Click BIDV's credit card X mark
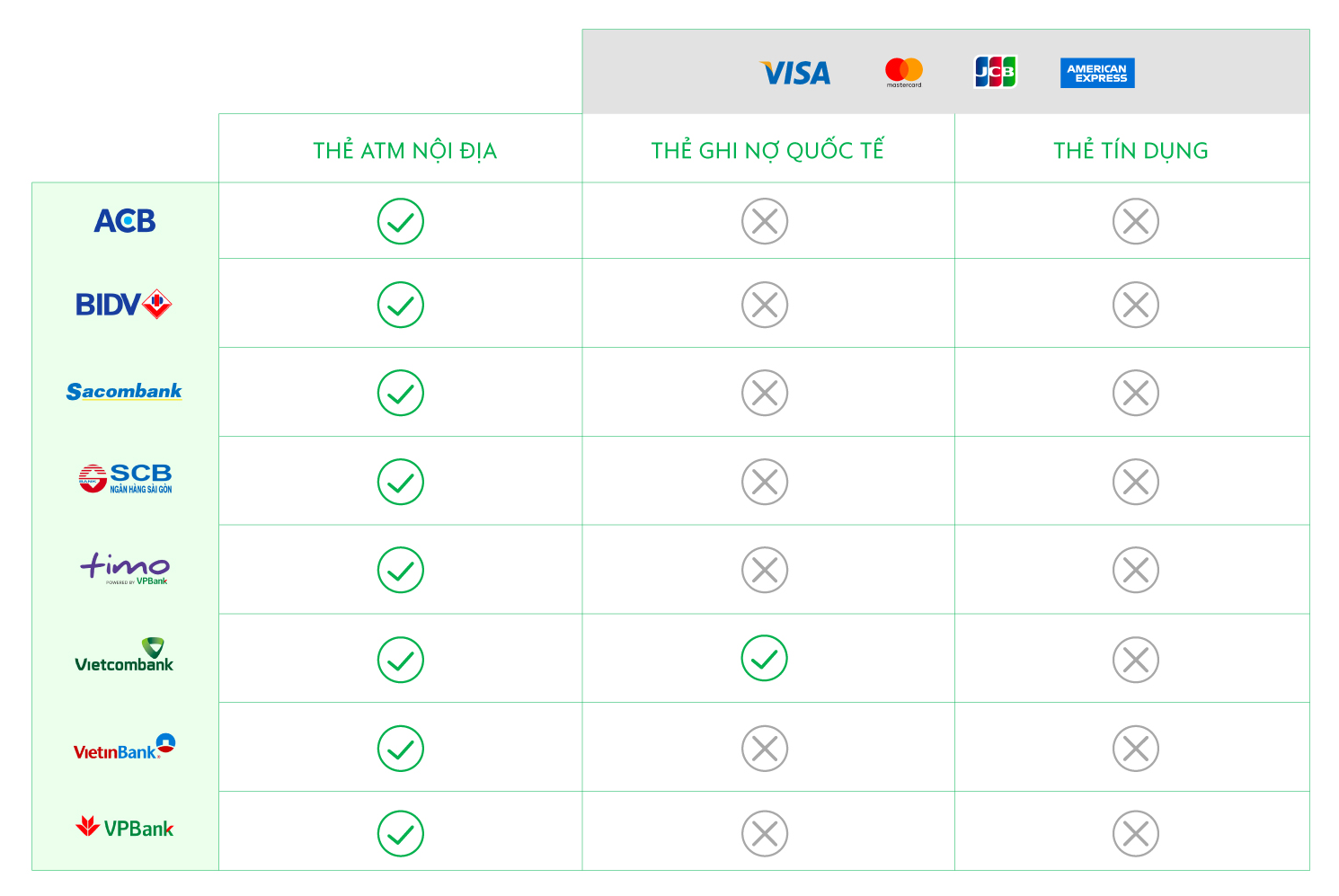This screenshot has width=1339, height=896. 1135,305
